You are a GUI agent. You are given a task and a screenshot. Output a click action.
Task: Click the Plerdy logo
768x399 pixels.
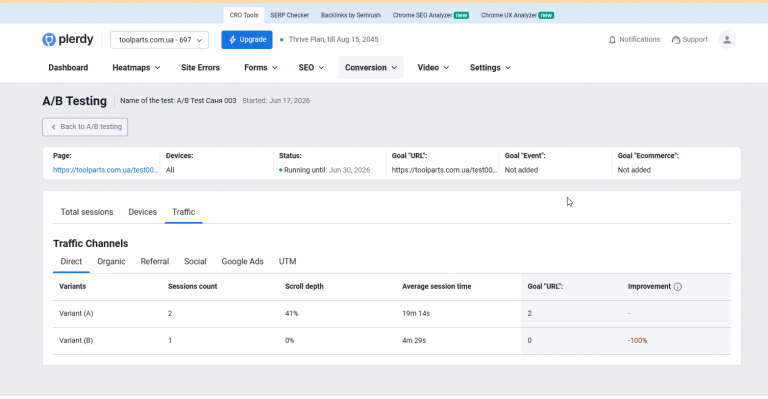[x=68, y=40]
